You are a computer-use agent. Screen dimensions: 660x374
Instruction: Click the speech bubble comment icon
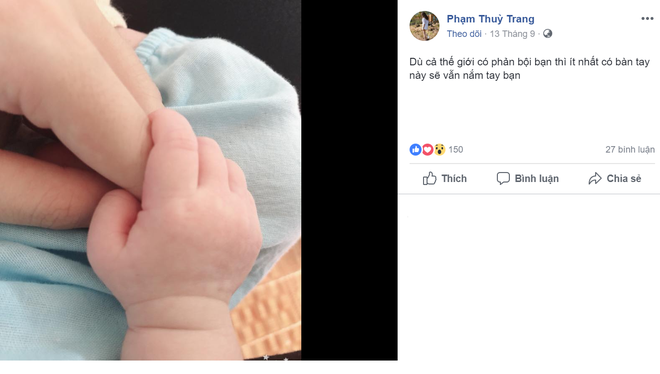tap(503, 178)
